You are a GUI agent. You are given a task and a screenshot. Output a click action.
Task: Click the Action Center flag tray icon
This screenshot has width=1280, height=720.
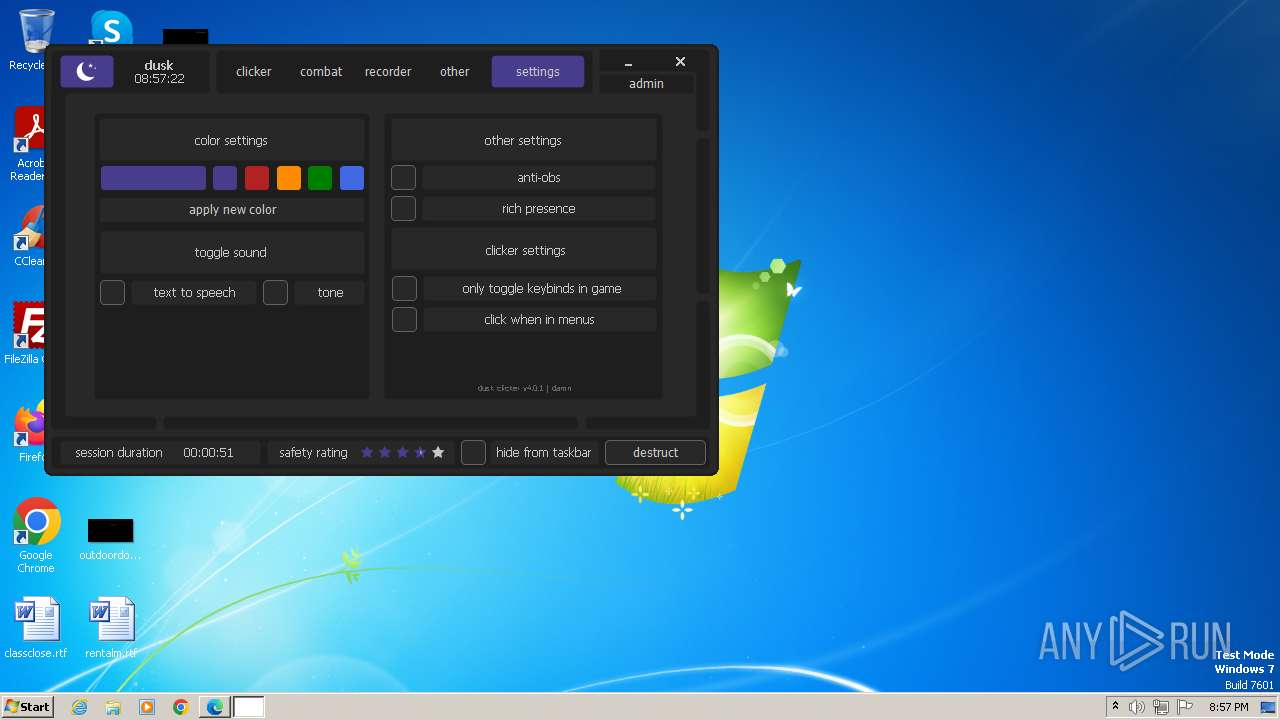pos(1185,707)
